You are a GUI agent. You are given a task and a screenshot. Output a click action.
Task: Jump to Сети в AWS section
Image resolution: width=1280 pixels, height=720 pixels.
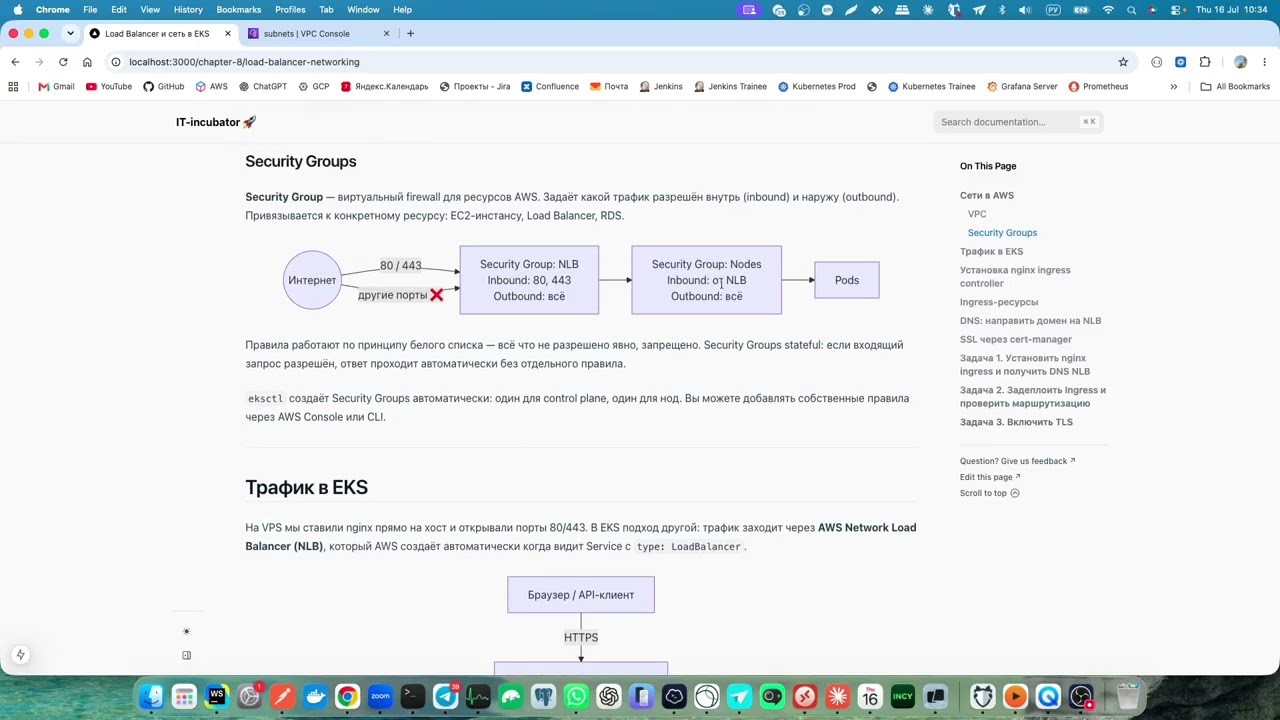pos(987,195)
